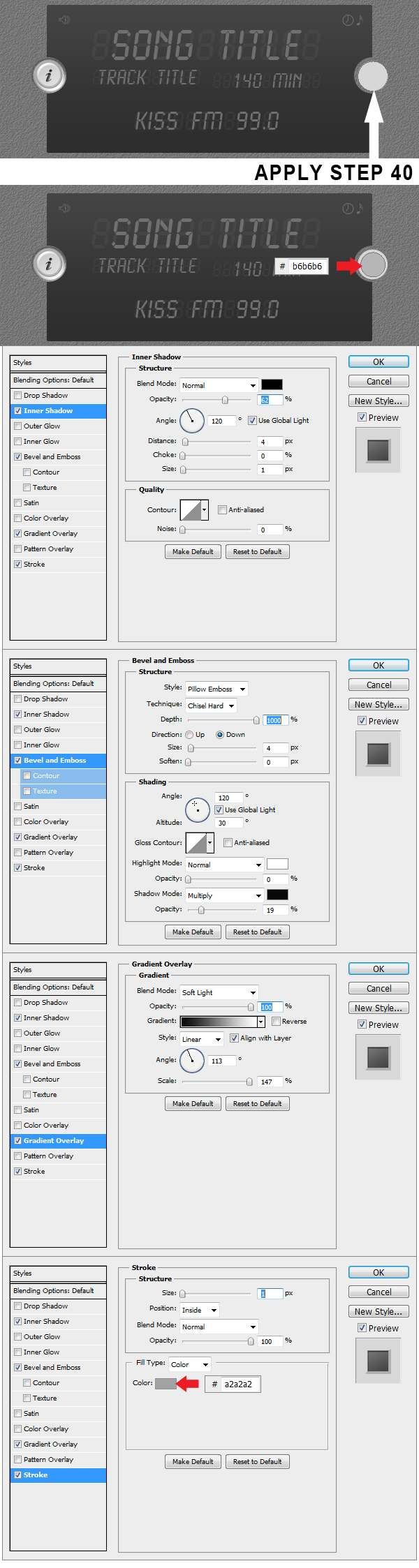Click Reset to Default in the Gradient Overlay dialog
The height and width of the screenshot is (1568, 419).
[x=257, y=1104]
